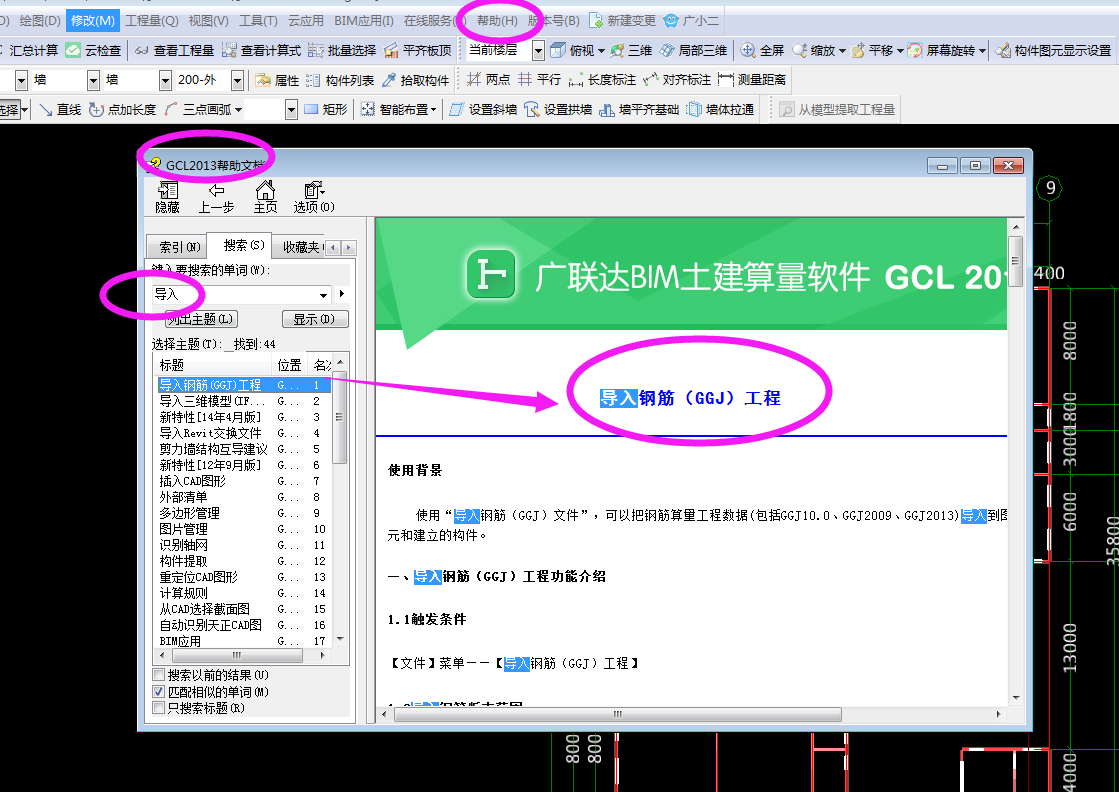Open the 200-外 component dropdown
The width and height of the screenshot is (1119, 792).
[238, 80]
